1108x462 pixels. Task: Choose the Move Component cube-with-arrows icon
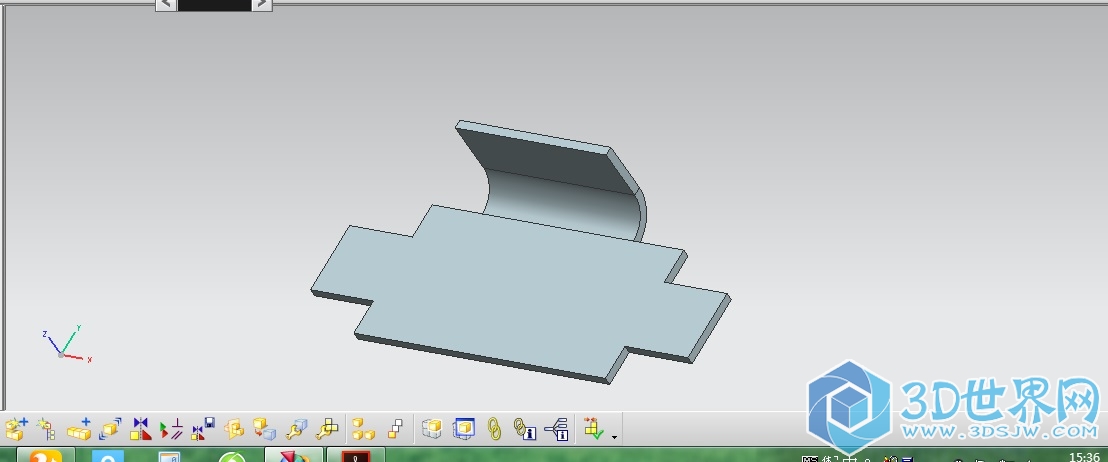[x=110, y=428]
